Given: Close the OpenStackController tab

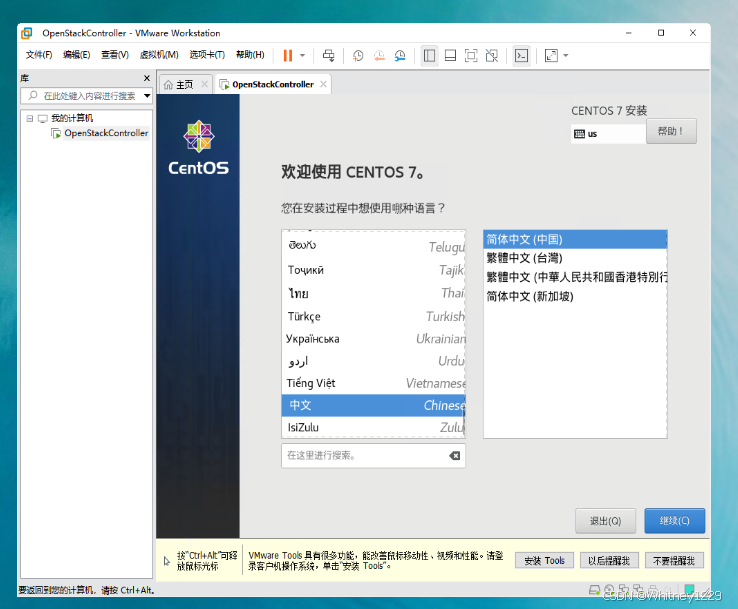Looking at the screenshot, I should click(x=323, y=84).
